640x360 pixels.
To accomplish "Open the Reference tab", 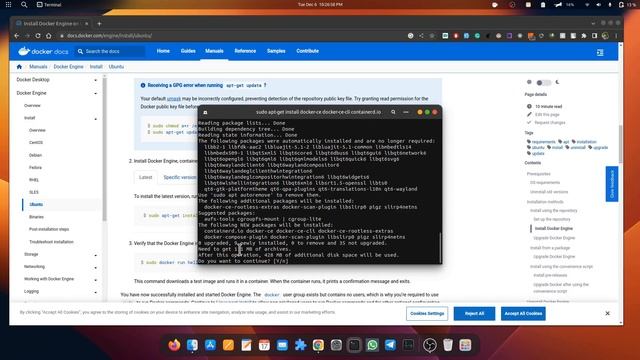I will (245, 51).
